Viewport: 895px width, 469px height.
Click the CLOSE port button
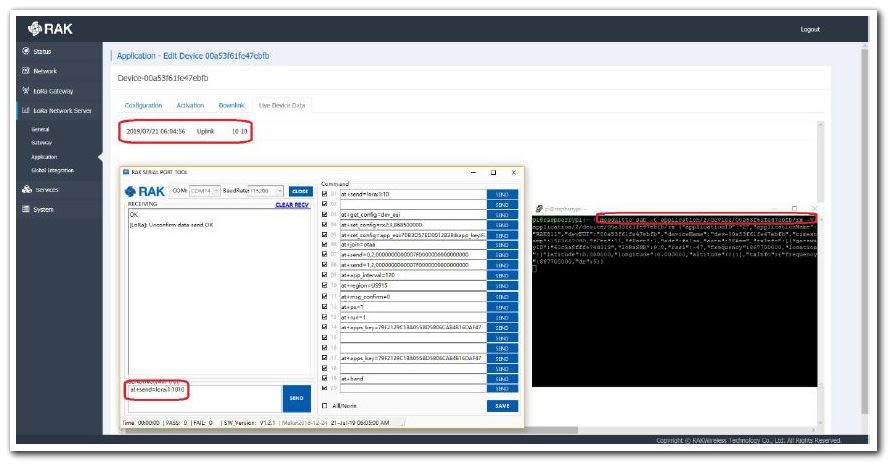click(x=300, y=191)
